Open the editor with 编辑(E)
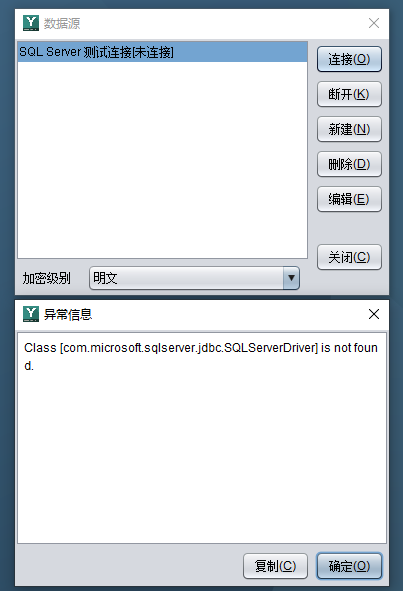The image size is (403, 591). (x=349, y=199)
